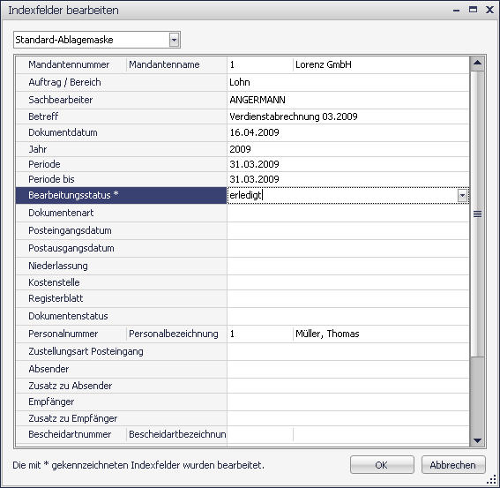The width and height of the screenshot is (500, 488).
Task: Select the Auftrag / Bereich row label
Action: [65, 82]
